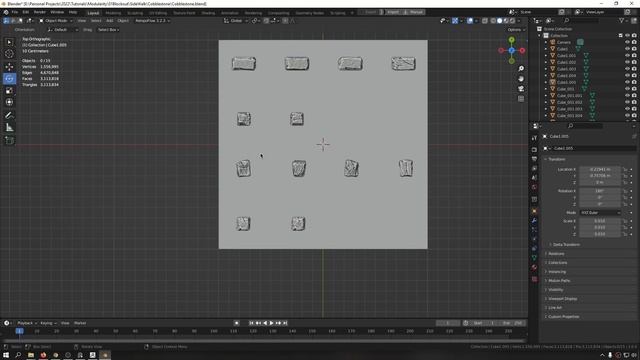Viewport: 640px width, 360px height.
Task: Open the Output properties tab icon
Action: pos(534,159)
